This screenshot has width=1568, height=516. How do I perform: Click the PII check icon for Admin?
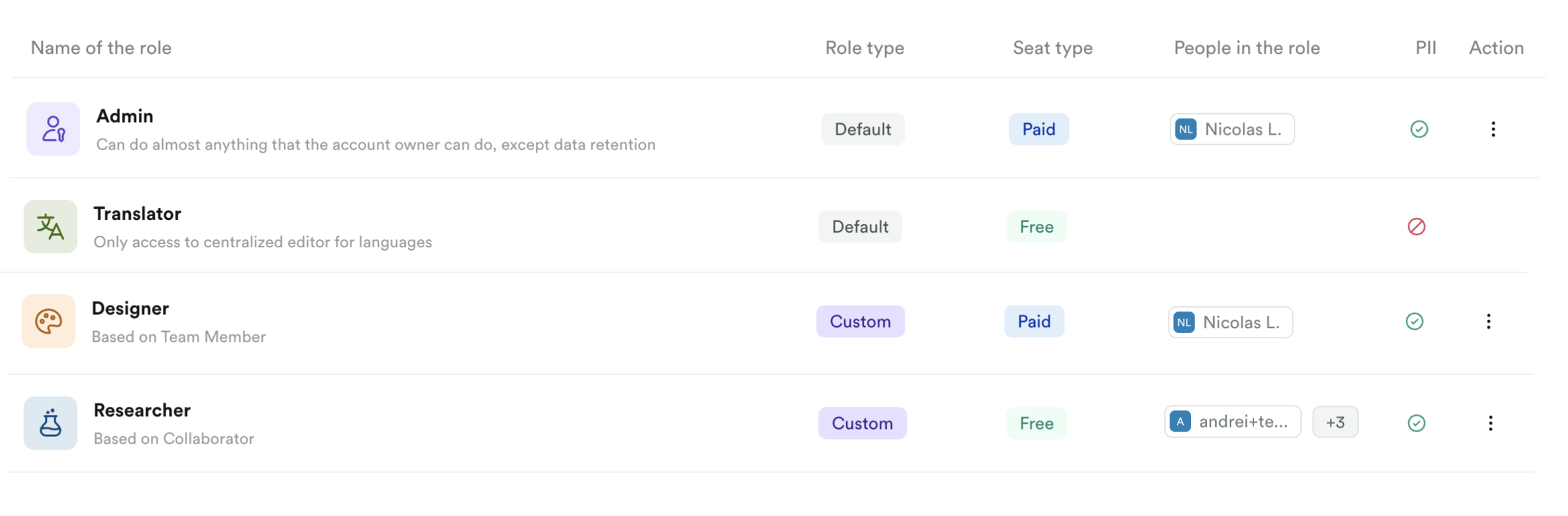[1419, 129]
